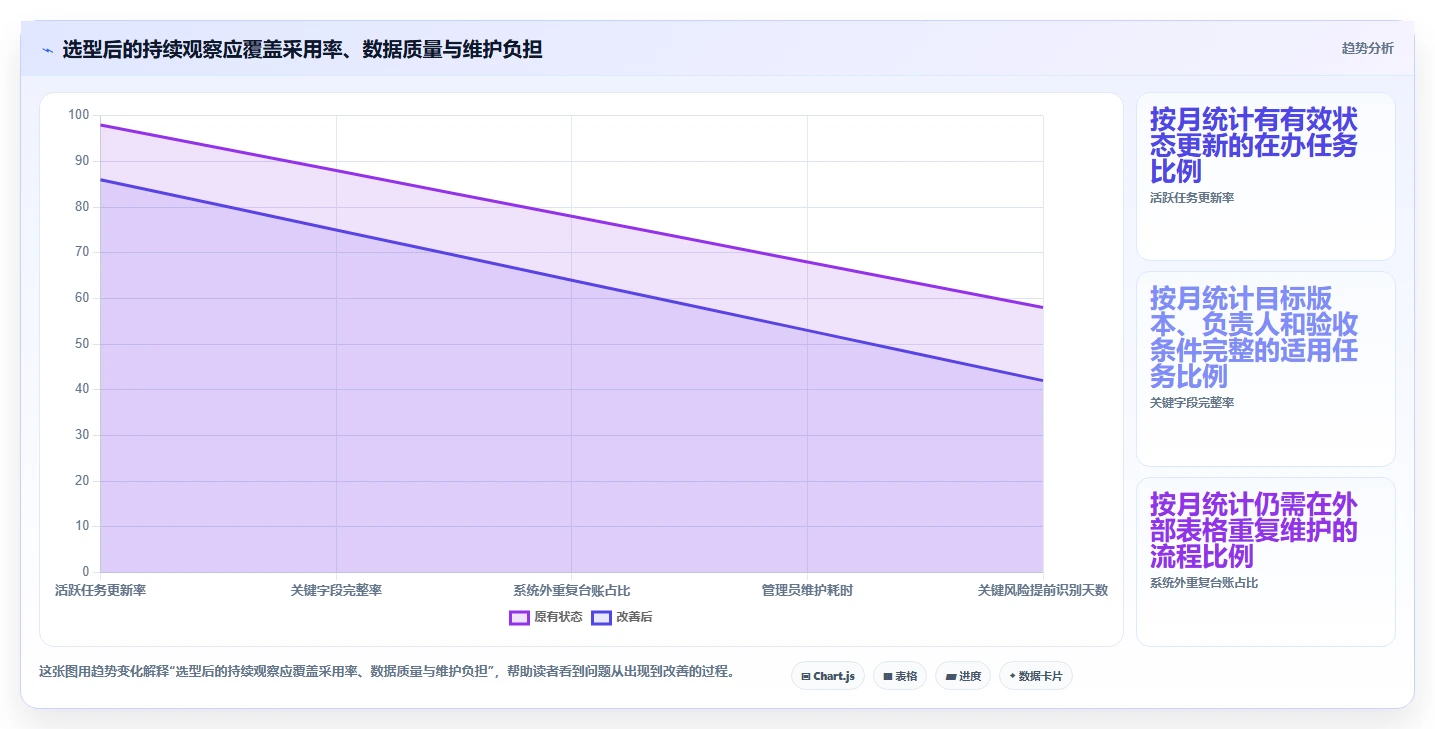This screenshot has width=1435, height=729.
Task: Open the 活跃任务更新率 data card
Action: click(x=1265, y=177)
